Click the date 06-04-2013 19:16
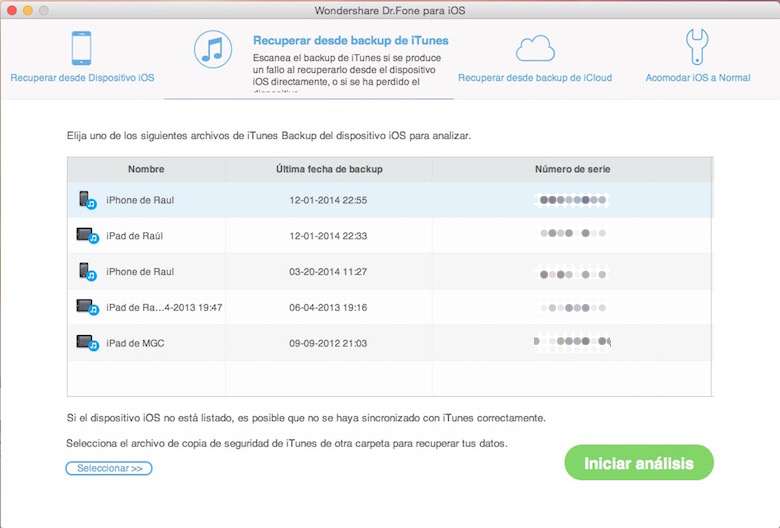The width and height of the screenshot is (780, 528). (328, 308)
